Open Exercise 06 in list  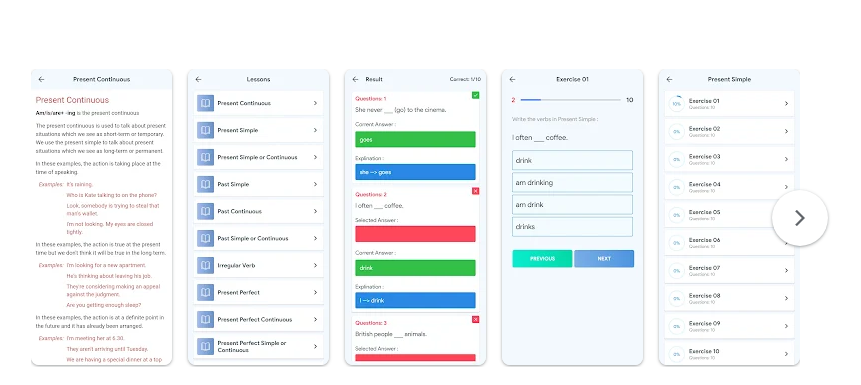pos(729,243)
